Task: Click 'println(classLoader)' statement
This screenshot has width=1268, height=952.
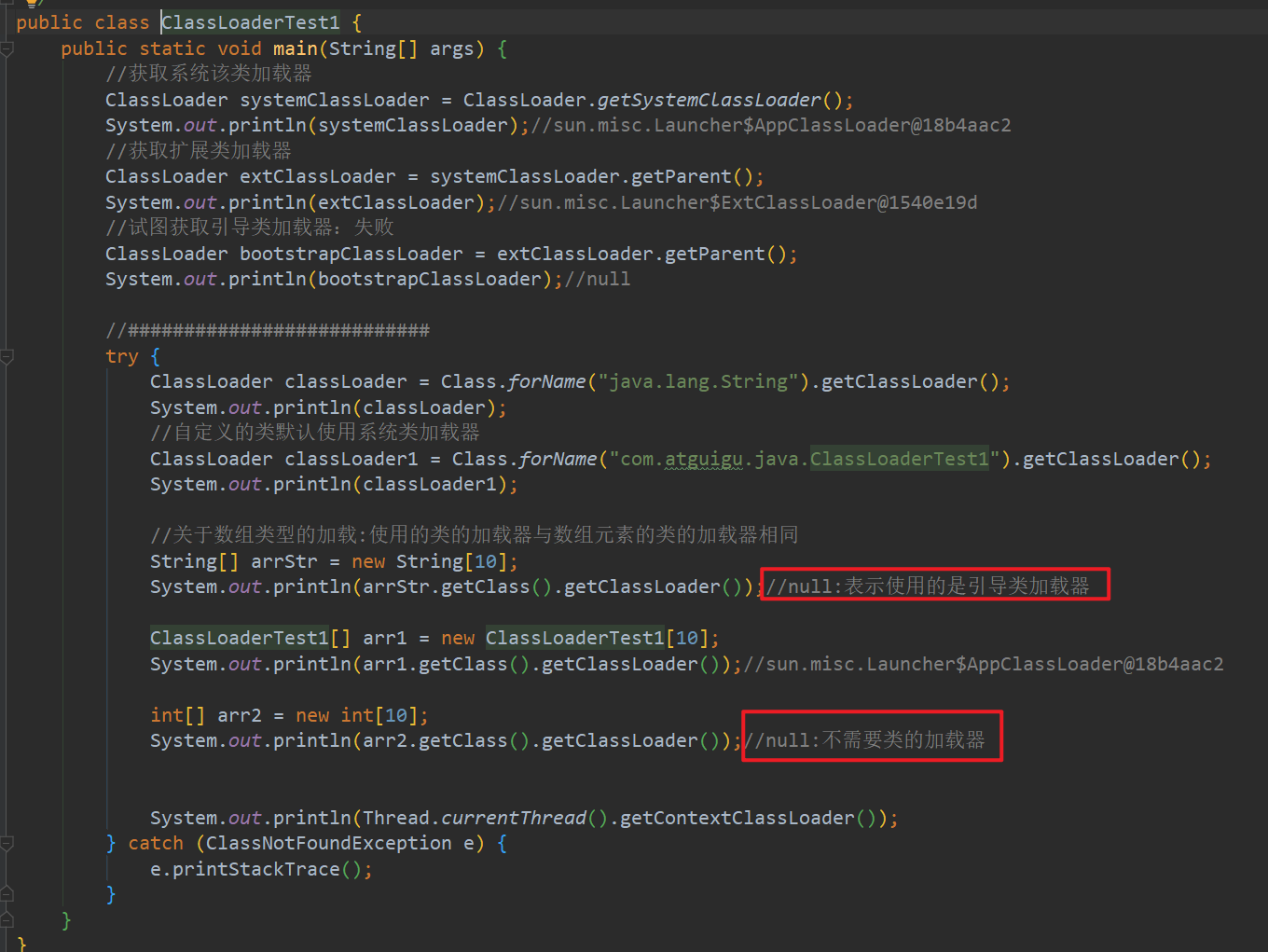Action: [x=329, y=407]
